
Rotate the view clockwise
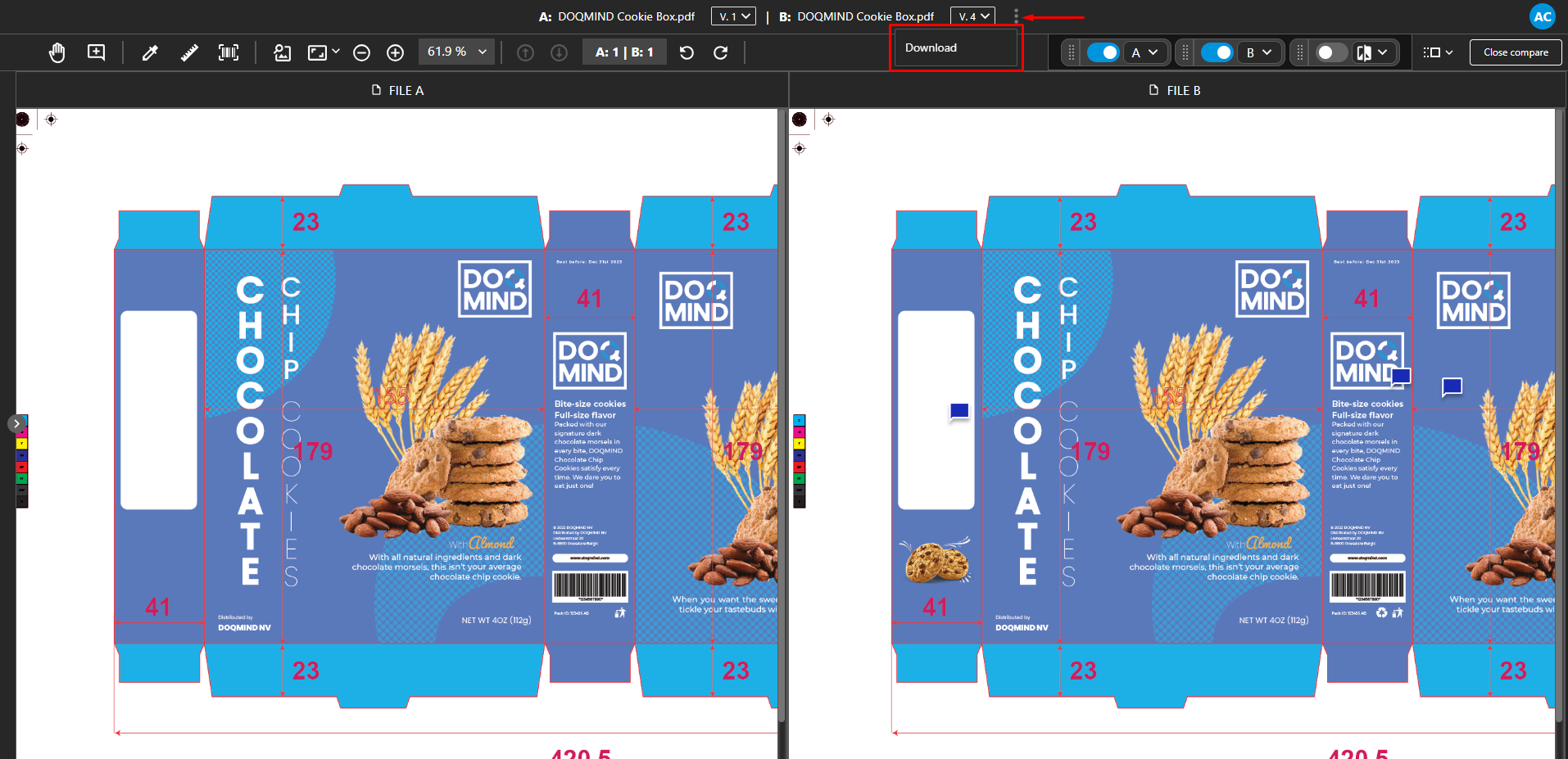[x=721, y=52]
